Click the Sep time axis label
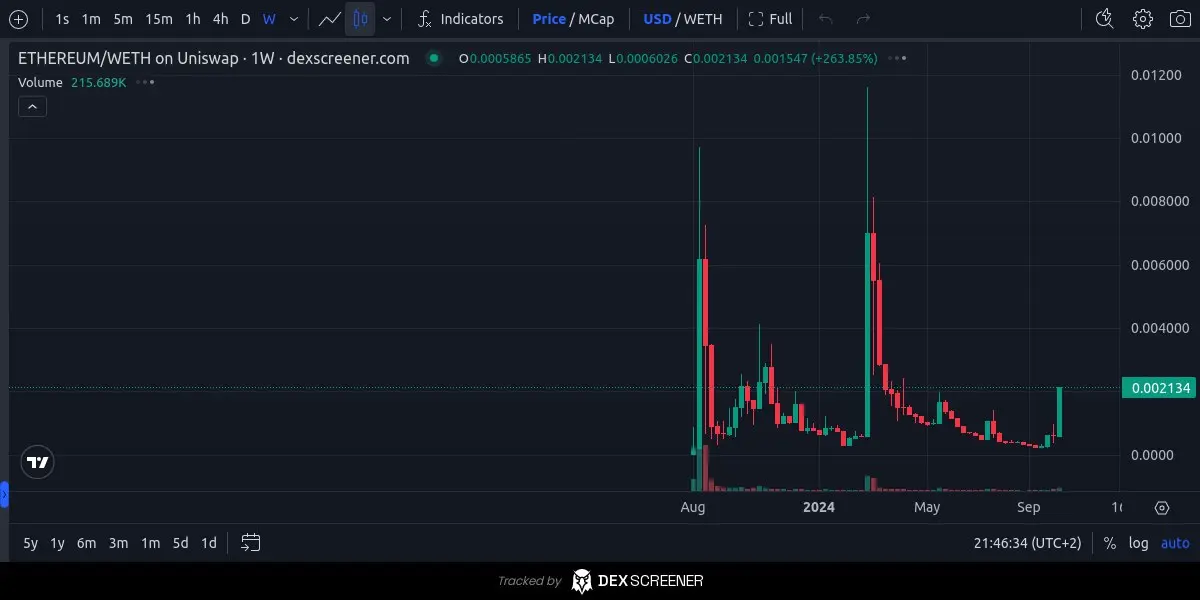1200x600 pixels. point(1029,507)
